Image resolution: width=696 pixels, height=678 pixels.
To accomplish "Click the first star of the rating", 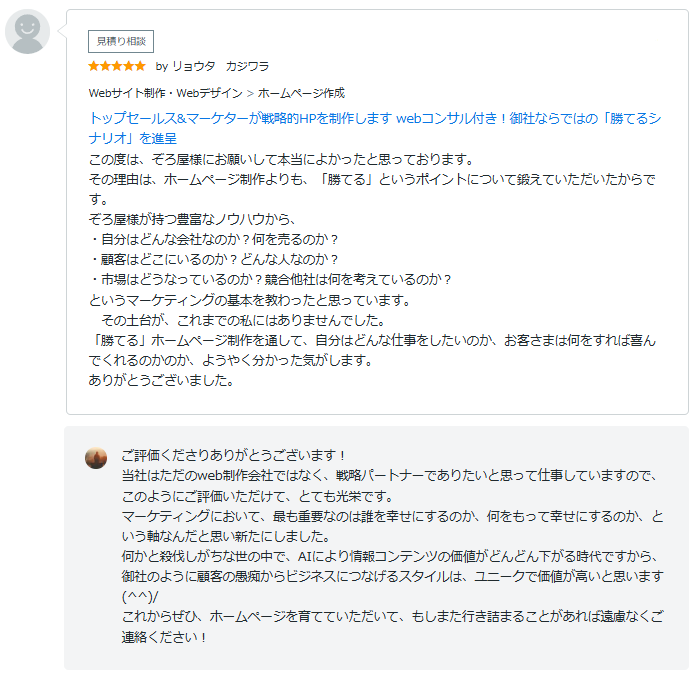I will (94, 67).
